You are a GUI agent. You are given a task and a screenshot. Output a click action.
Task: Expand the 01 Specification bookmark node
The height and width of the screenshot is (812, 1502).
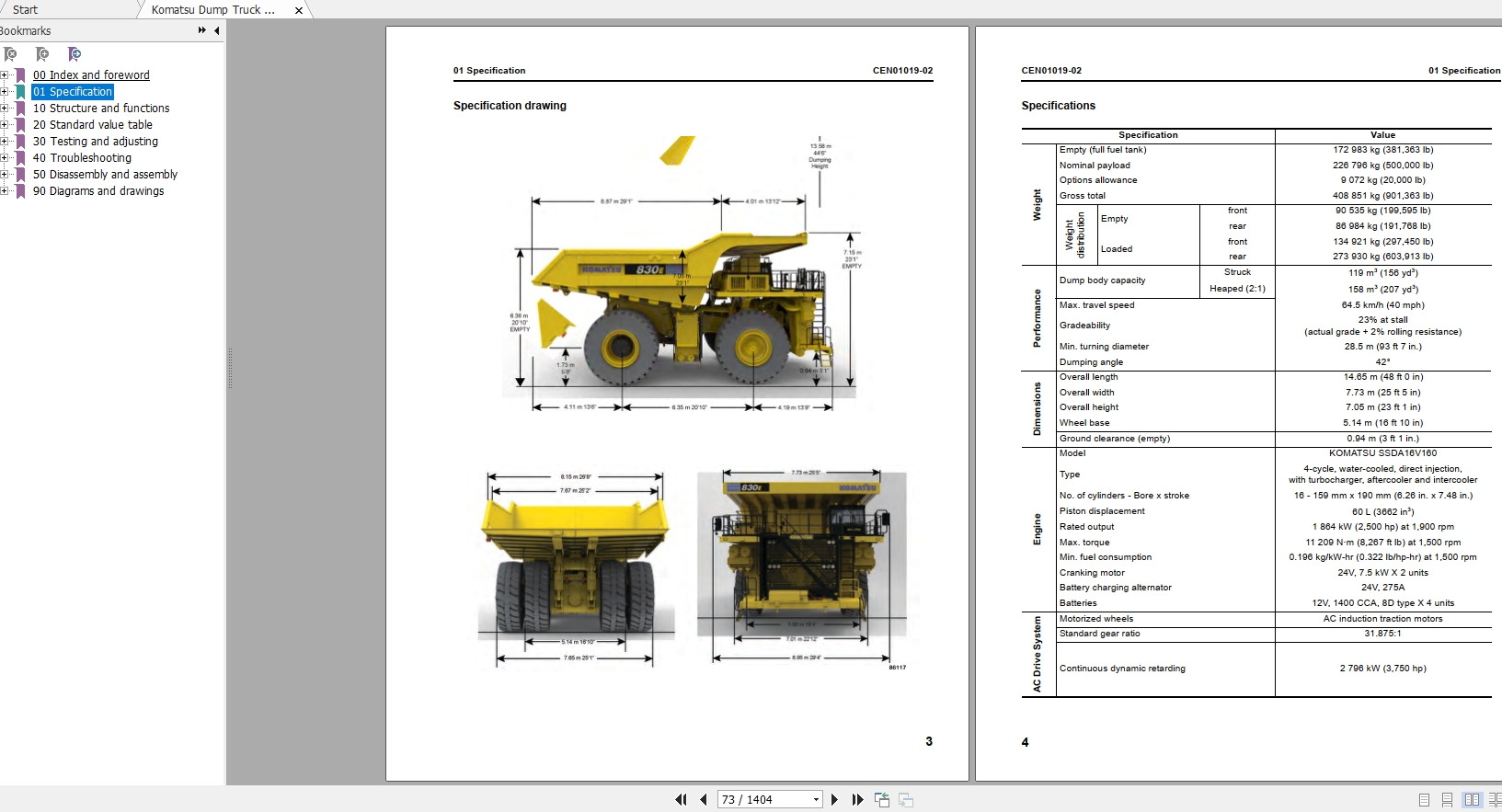(5, 92)
